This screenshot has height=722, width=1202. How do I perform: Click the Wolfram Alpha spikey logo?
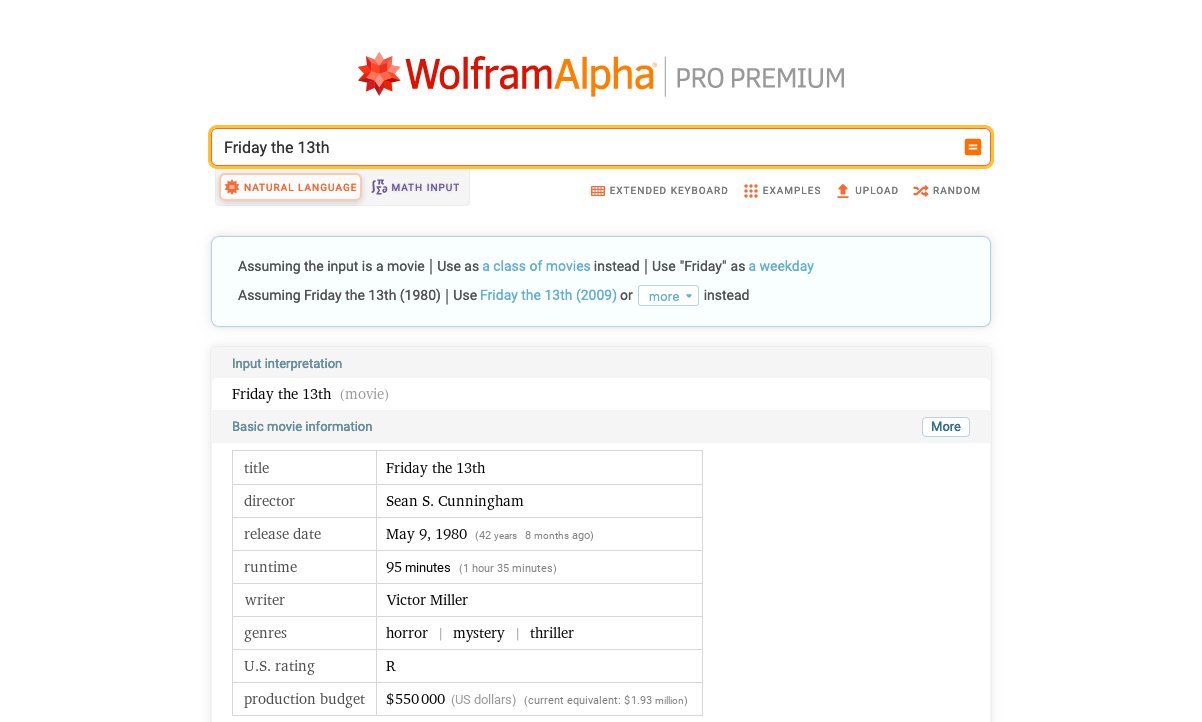pos(378,73)
